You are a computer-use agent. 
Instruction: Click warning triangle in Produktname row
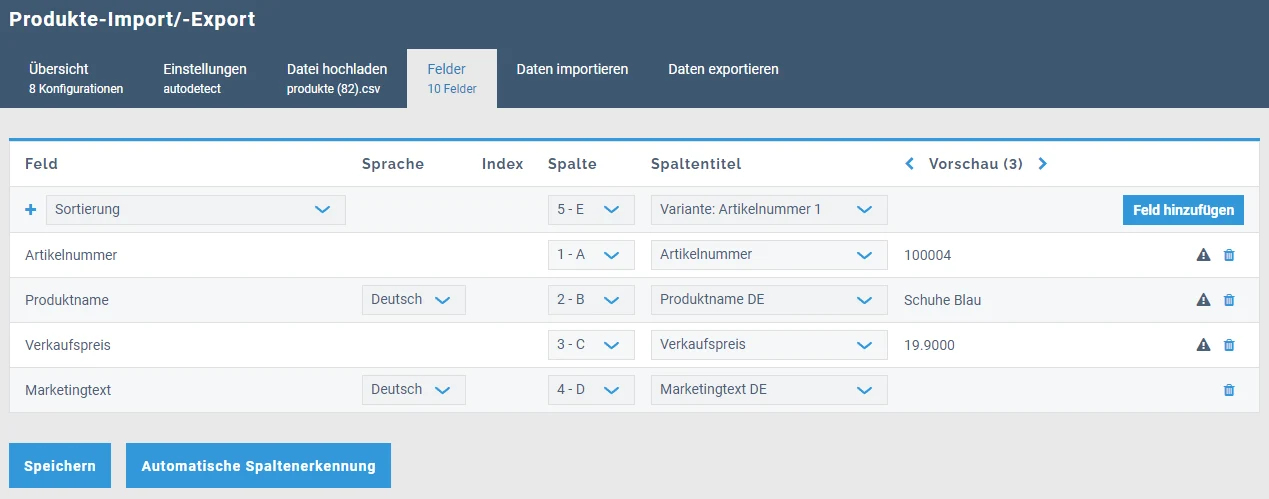pyautogui.click(x=1203, y=300)
